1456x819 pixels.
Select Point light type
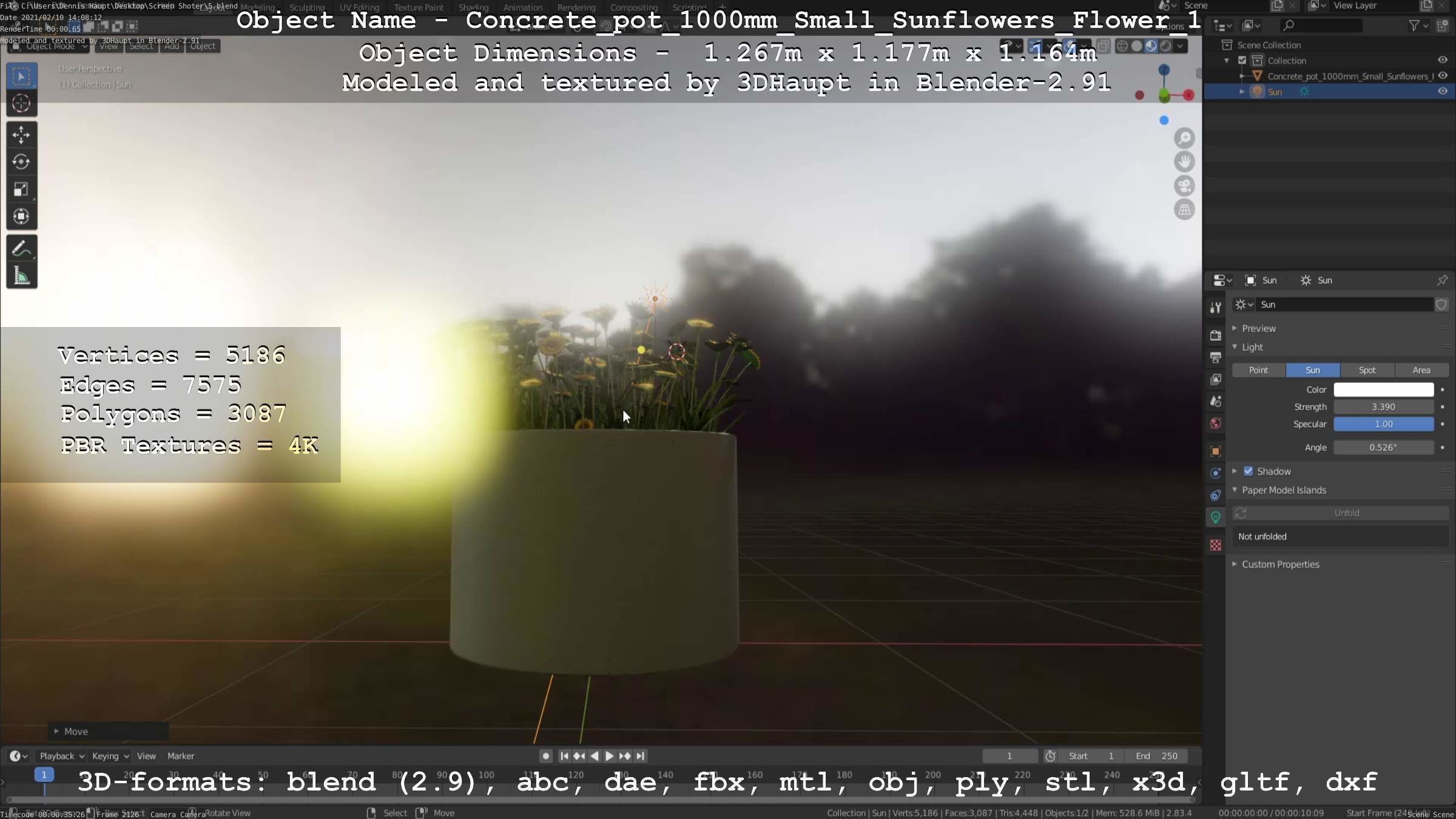[1258, 370]
